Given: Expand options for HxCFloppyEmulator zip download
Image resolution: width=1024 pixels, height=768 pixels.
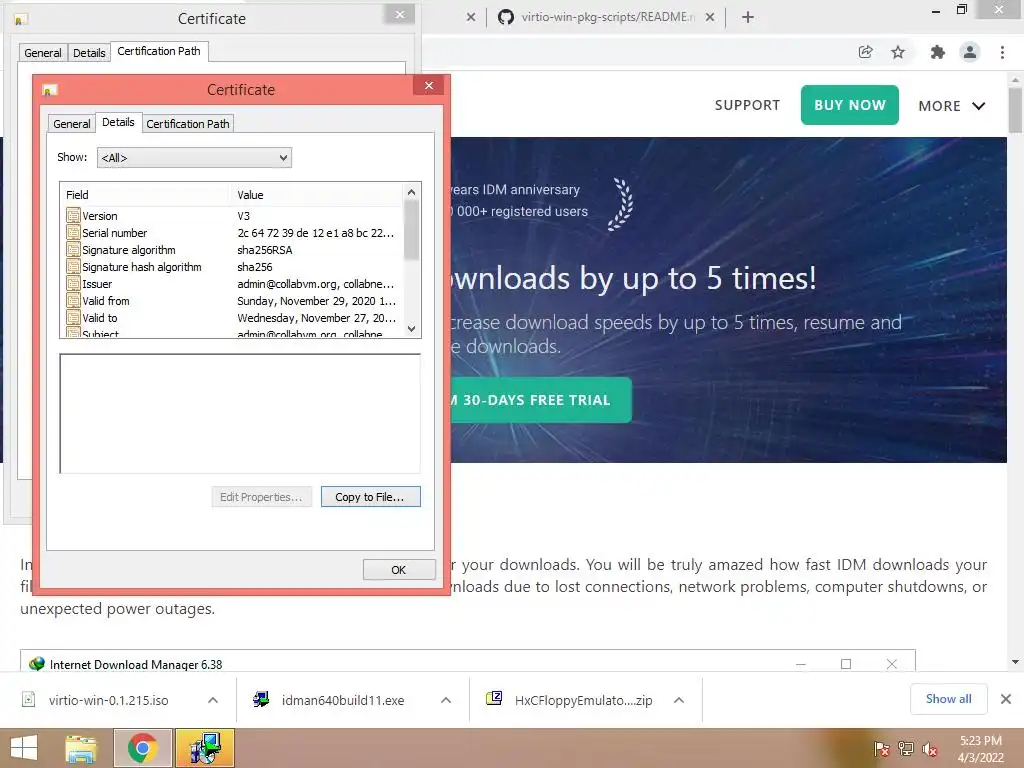Looking at the screenshot, I should click(x=679, y=700).
